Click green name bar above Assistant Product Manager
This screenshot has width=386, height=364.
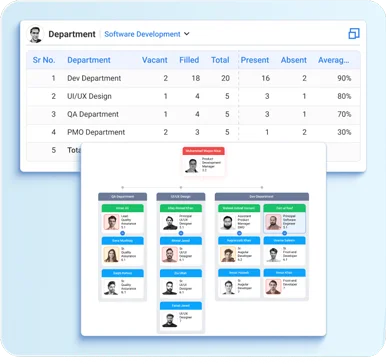(x=239, y=208)
